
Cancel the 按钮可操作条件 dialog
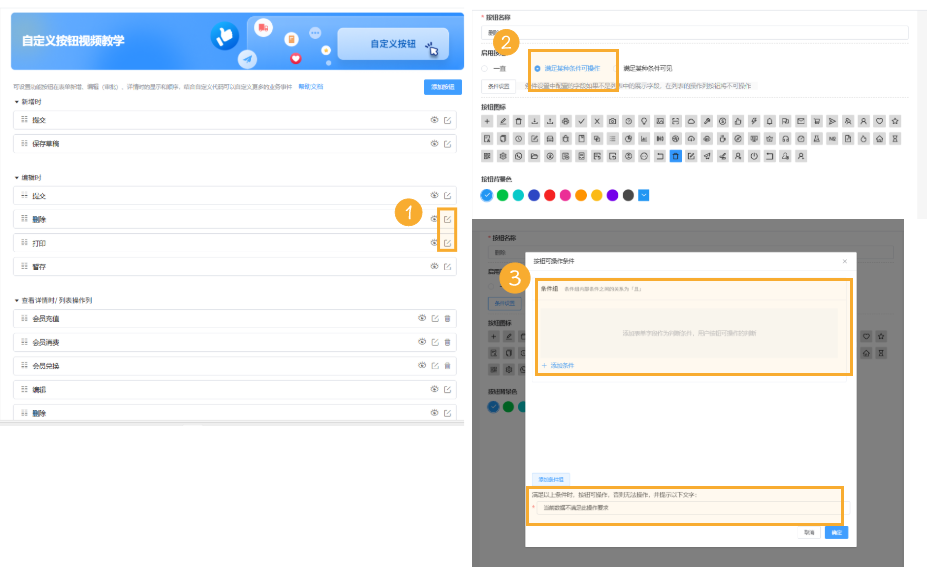point(809,533)
